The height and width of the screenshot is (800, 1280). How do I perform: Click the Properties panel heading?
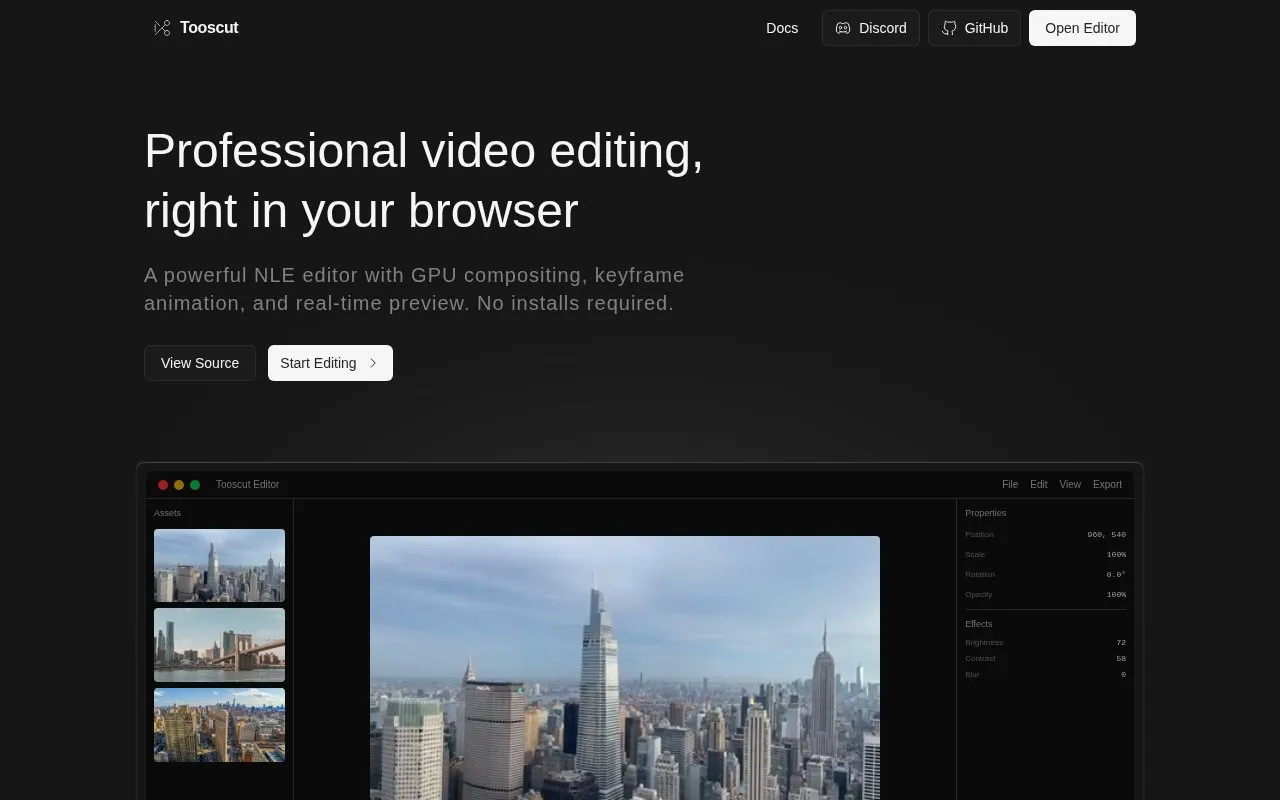pos(985,513)
